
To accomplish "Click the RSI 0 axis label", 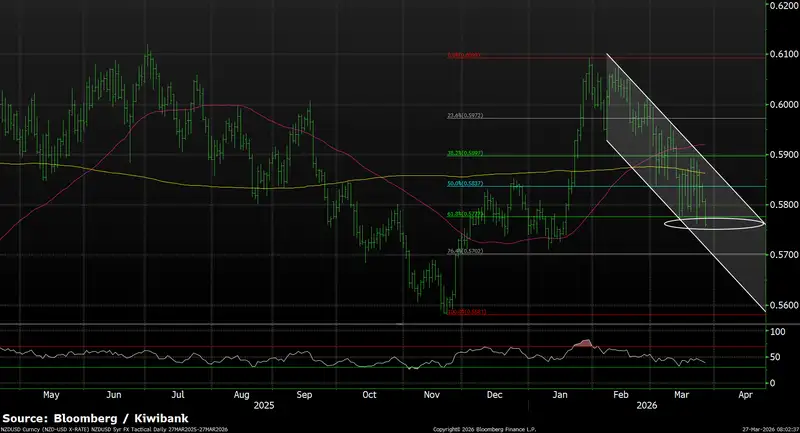I will click(x=773, y=383).
